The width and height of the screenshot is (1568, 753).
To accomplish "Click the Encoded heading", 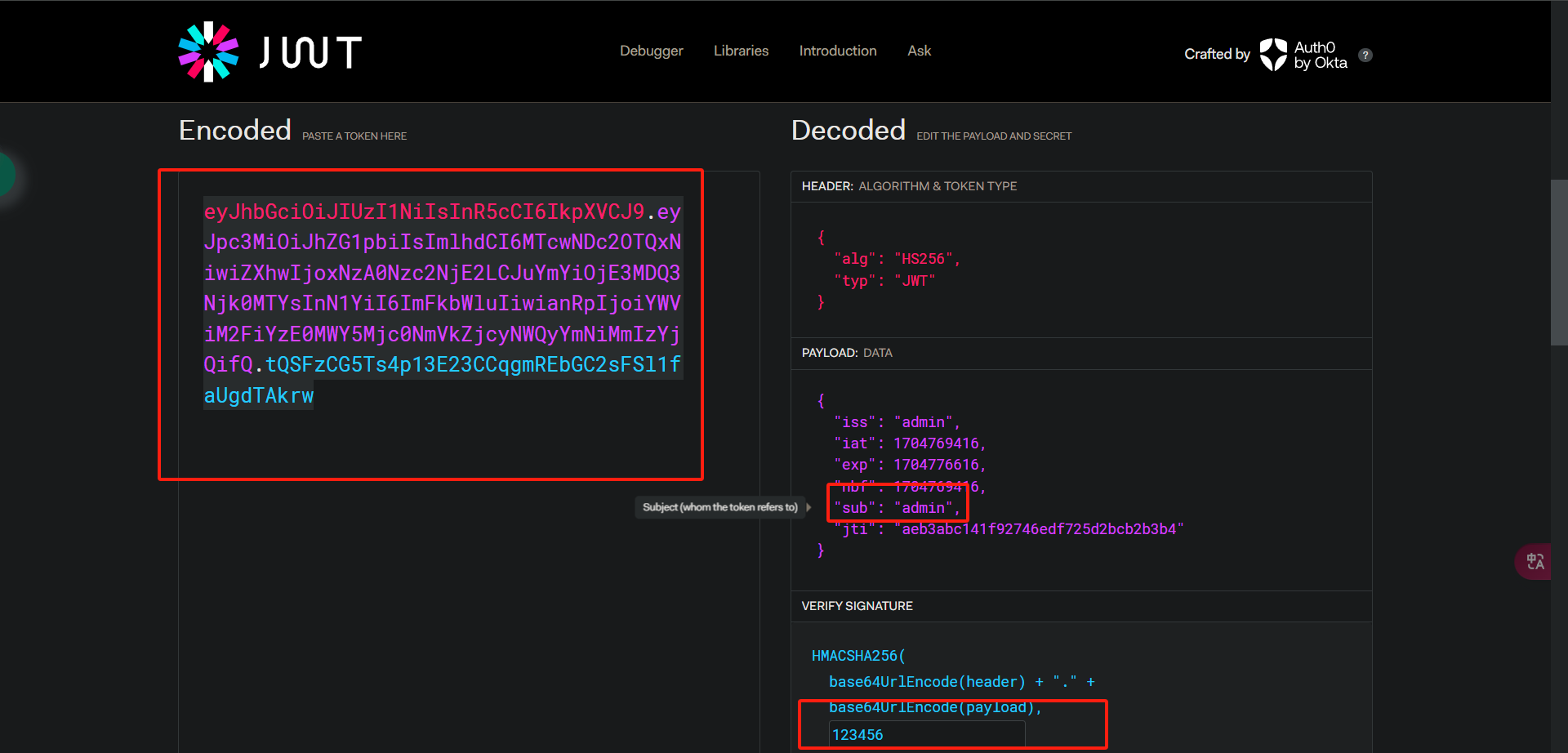I will [x=235, y=130].
